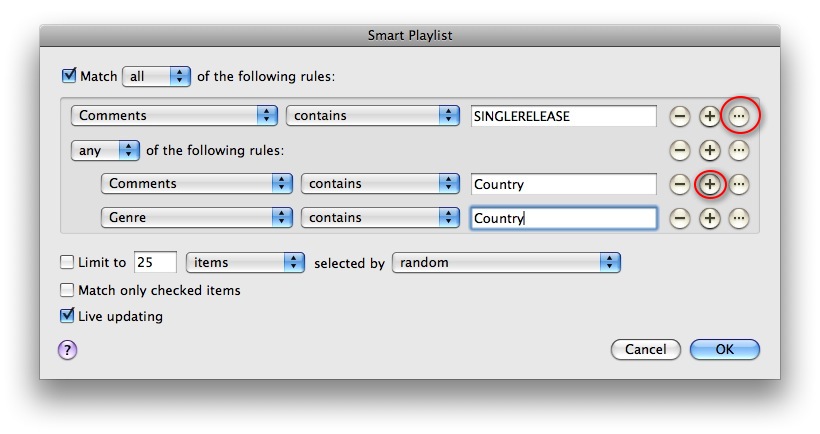The height and width of the screenshot is (434, 820).
Task: Disable Live updating checkbox
Action: click(x=67, y=316)
